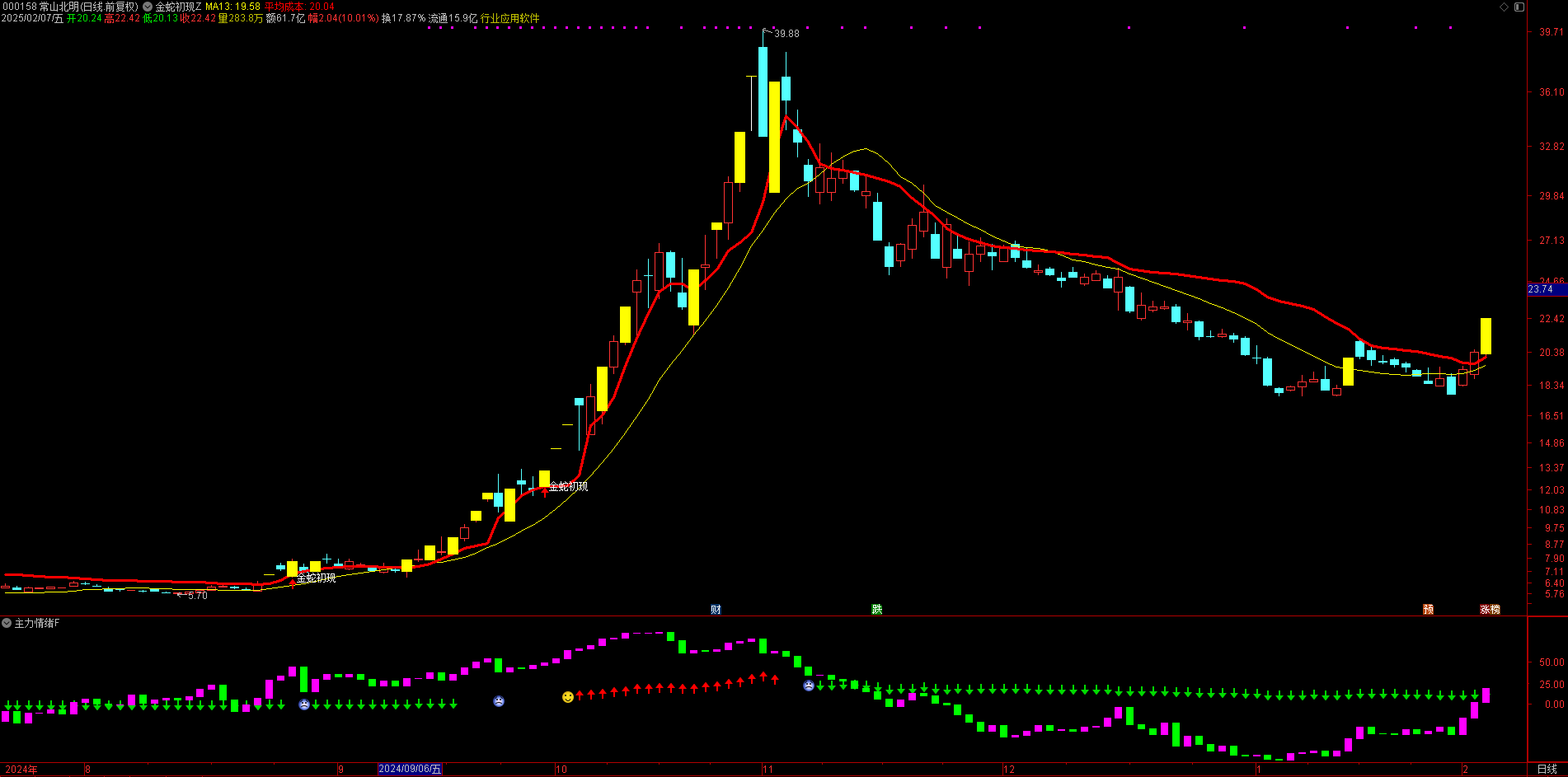The height and width of the screenshot is (777, 1568).
Task: Click the last yellow limit-up candle
Action: click(x=1486, y=336)
